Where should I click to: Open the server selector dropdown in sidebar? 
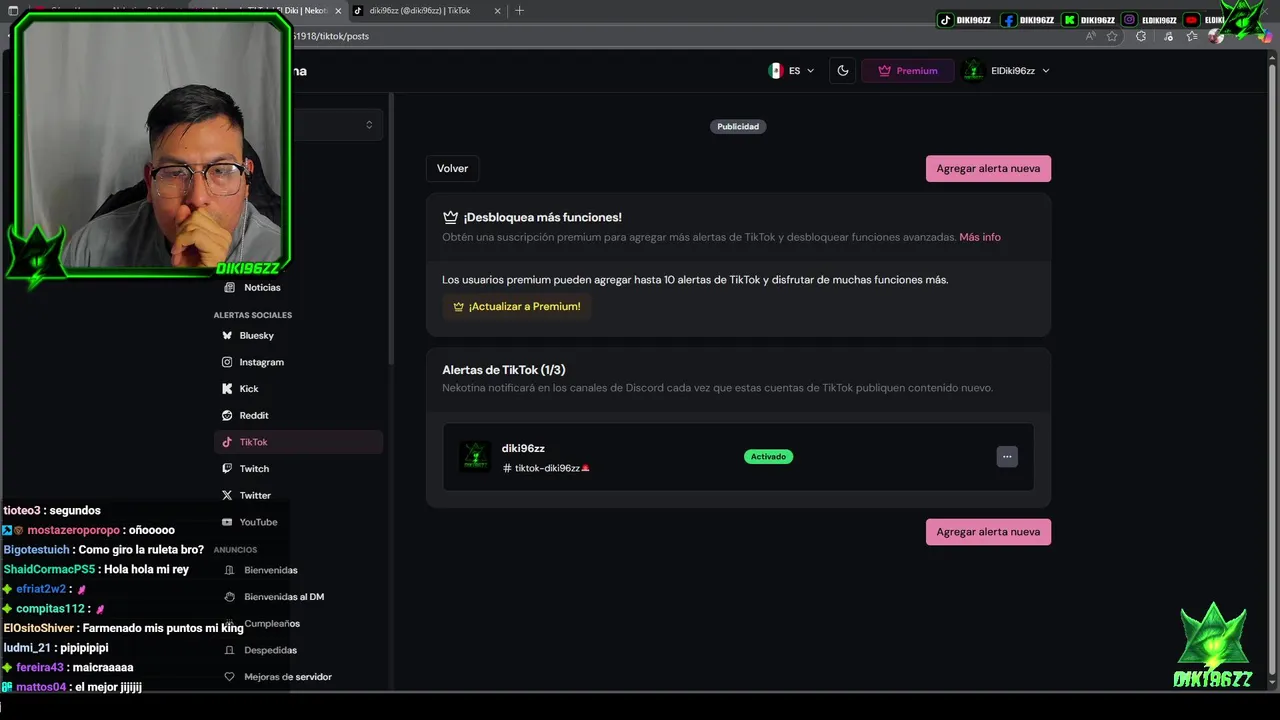pyautogui.click(x=336, y=125)
